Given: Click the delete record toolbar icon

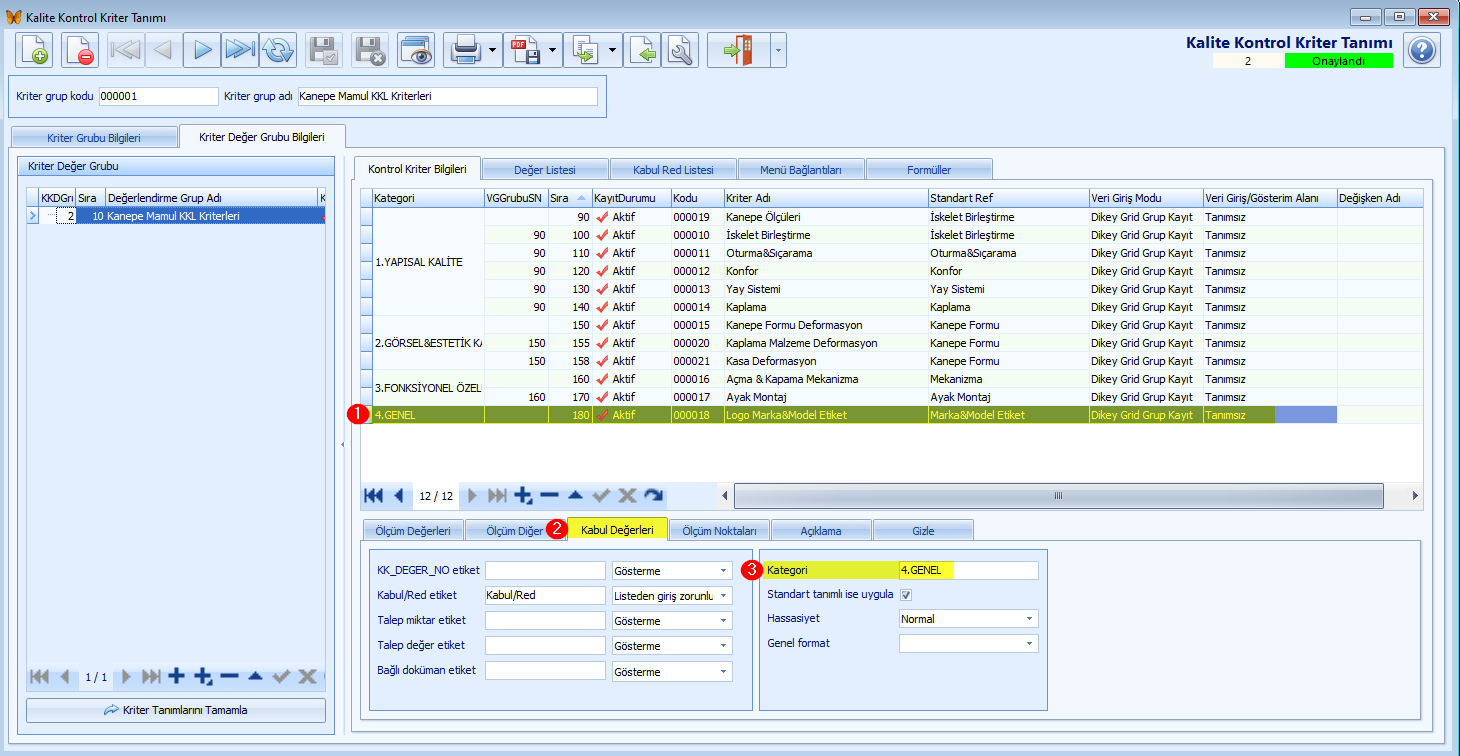Looking at the screenshot, I should 80,50.
